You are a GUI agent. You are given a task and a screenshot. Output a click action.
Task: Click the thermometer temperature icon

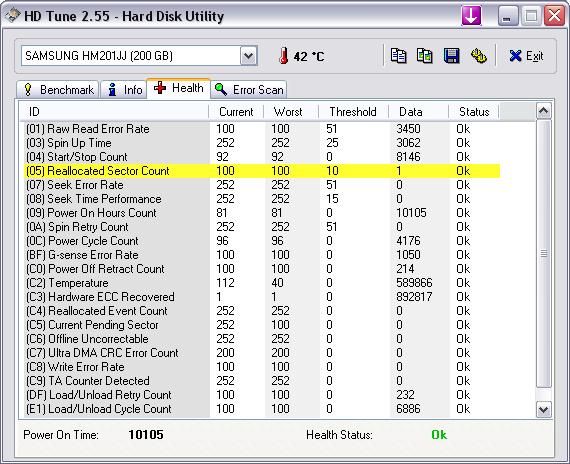[x=284, y=56]
